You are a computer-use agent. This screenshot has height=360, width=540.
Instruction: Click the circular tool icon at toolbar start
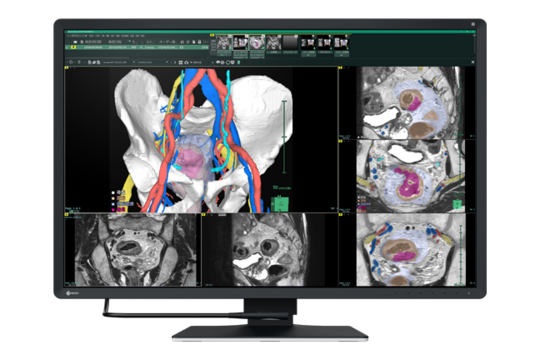click(x=71, y=62)
